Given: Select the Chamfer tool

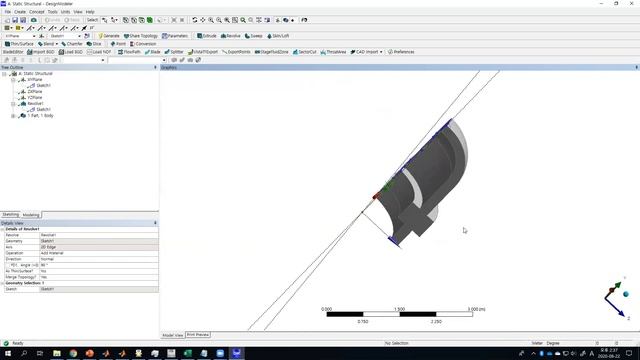Looking at the screenshot, I should (x=72, y=44).
